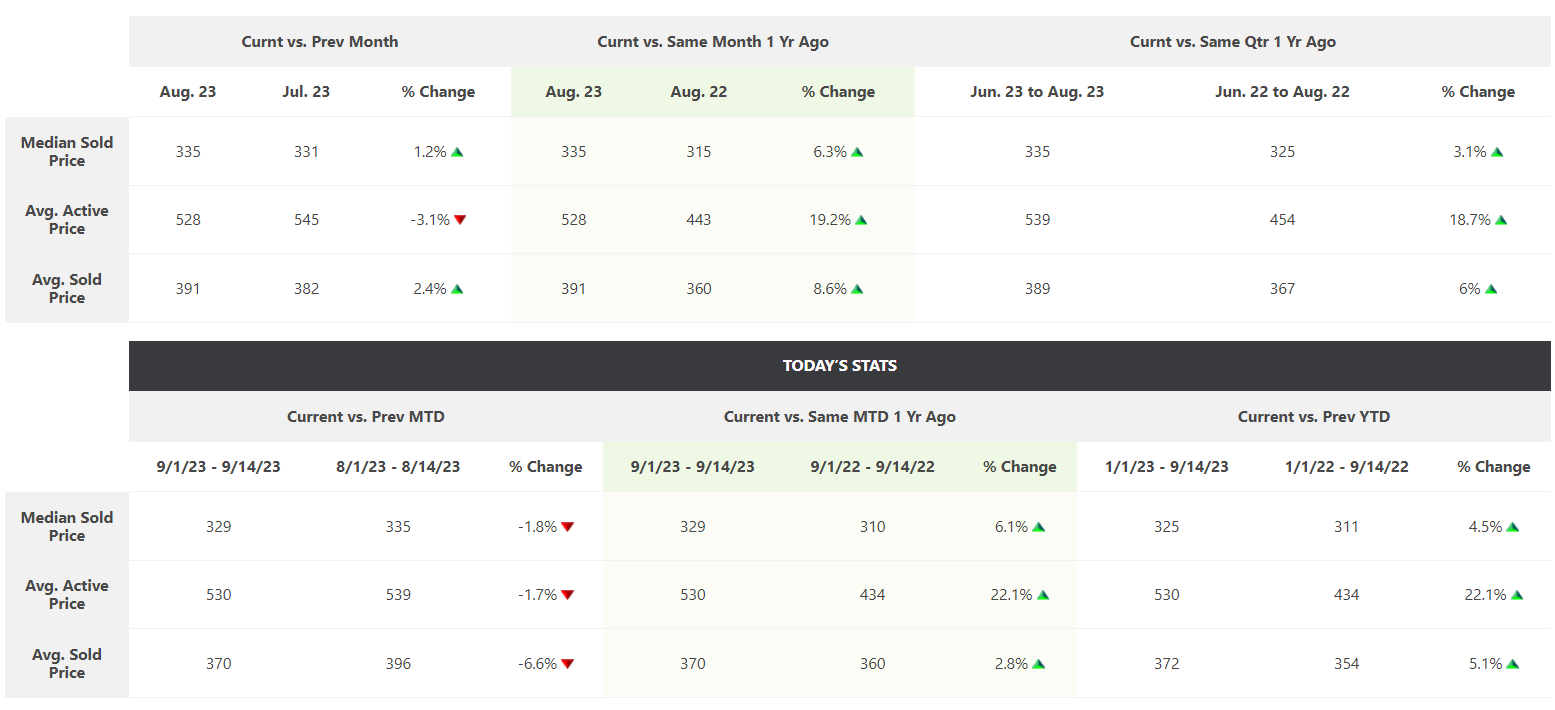The height and width of the screenshot is (710, 1555).
Task: Click the 545 value in Jul. 23 column
Action: [307, 220]
